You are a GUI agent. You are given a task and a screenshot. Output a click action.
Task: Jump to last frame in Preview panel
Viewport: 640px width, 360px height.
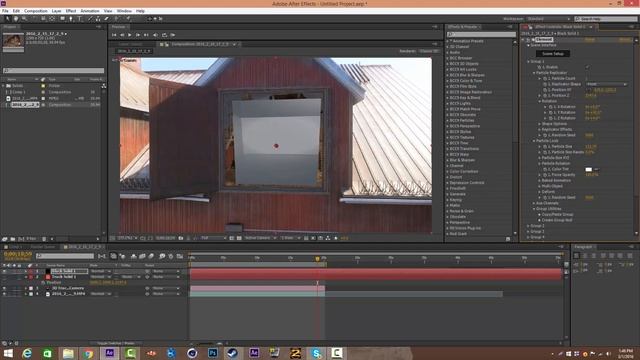[x=146, y=35]
